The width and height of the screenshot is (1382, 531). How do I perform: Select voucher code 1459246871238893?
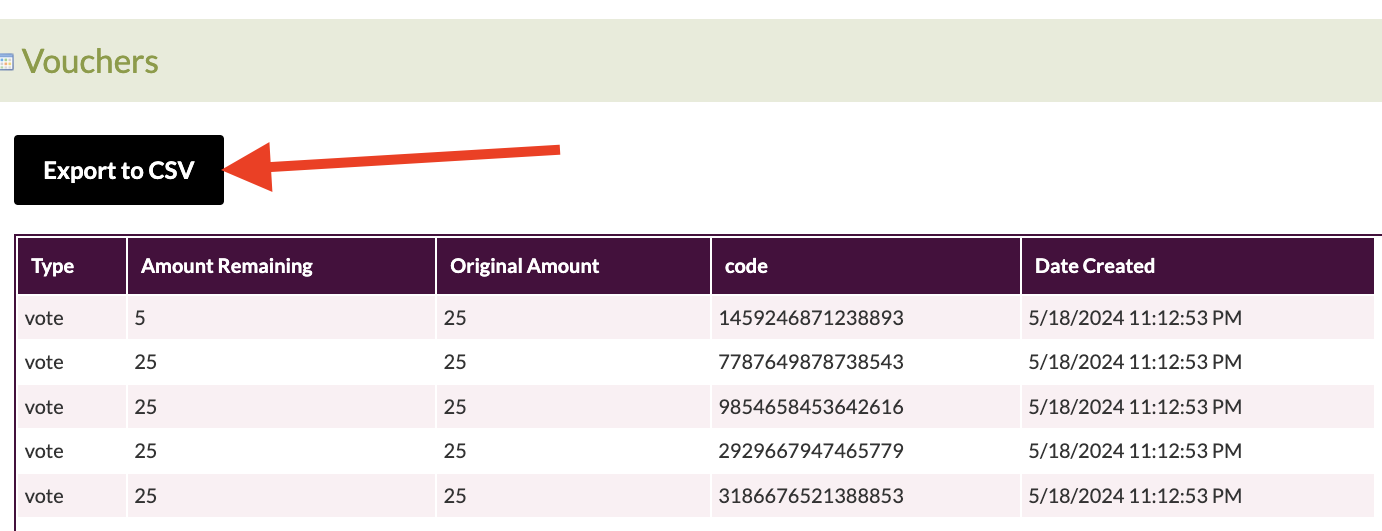point(811,319)
